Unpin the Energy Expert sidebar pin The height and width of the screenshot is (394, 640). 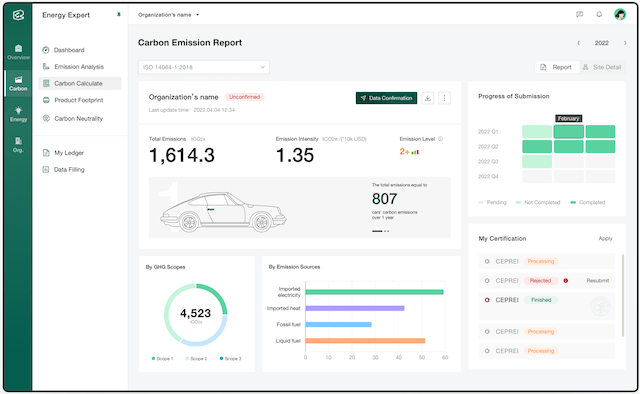coord(119,15)
